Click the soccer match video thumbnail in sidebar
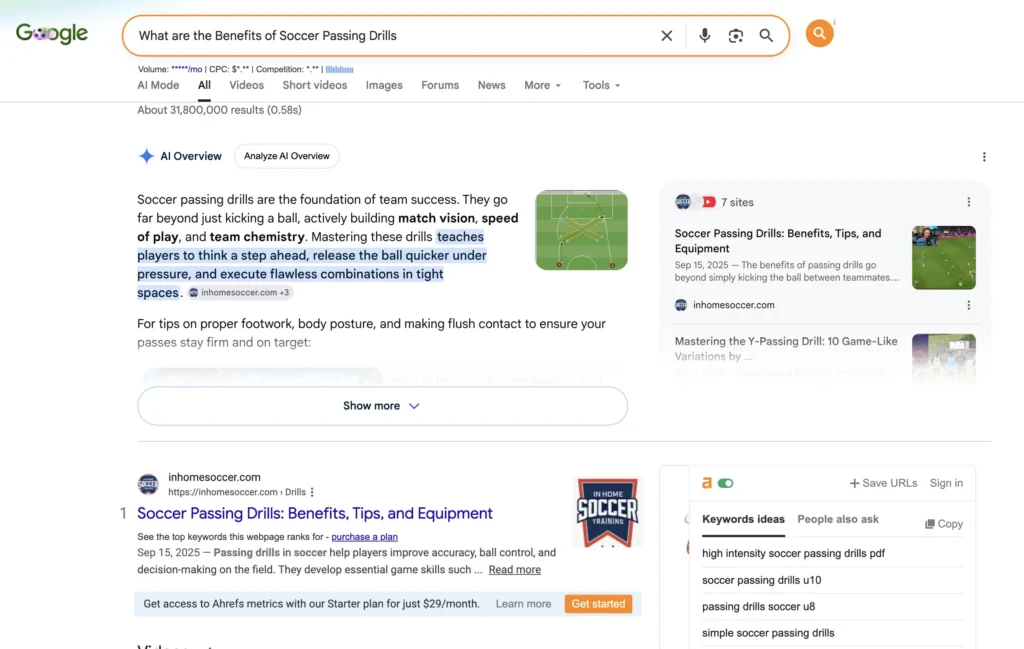The height and width of the screenshot is (649, 1024). click(944, 257)
